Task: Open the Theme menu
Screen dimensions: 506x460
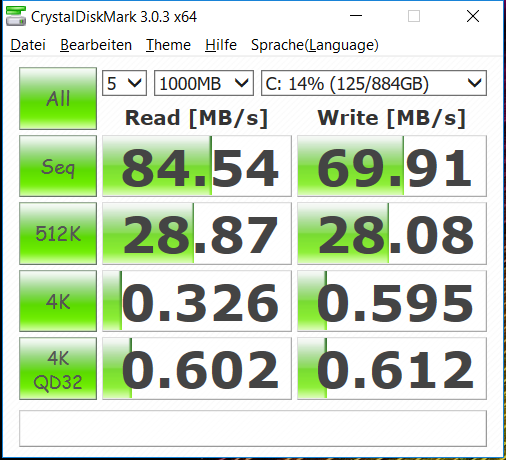Action: click(168, 45)
